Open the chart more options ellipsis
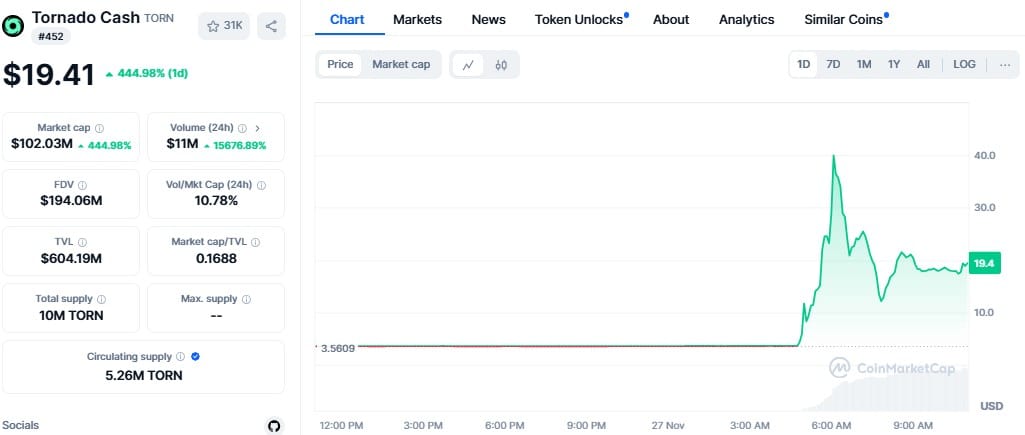 tap(1005, 64)
